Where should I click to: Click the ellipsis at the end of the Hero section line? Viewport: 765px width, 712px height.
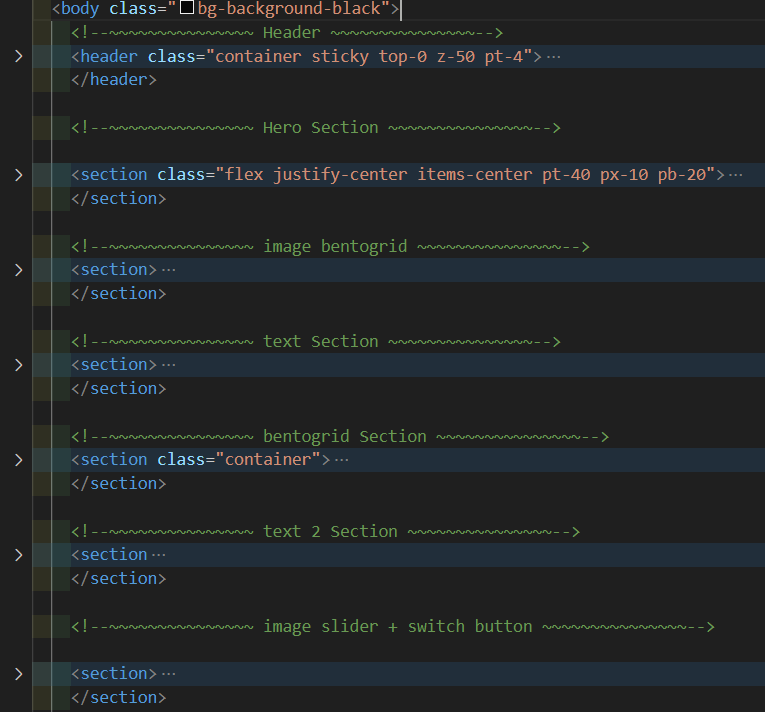[x=736, y=175]
